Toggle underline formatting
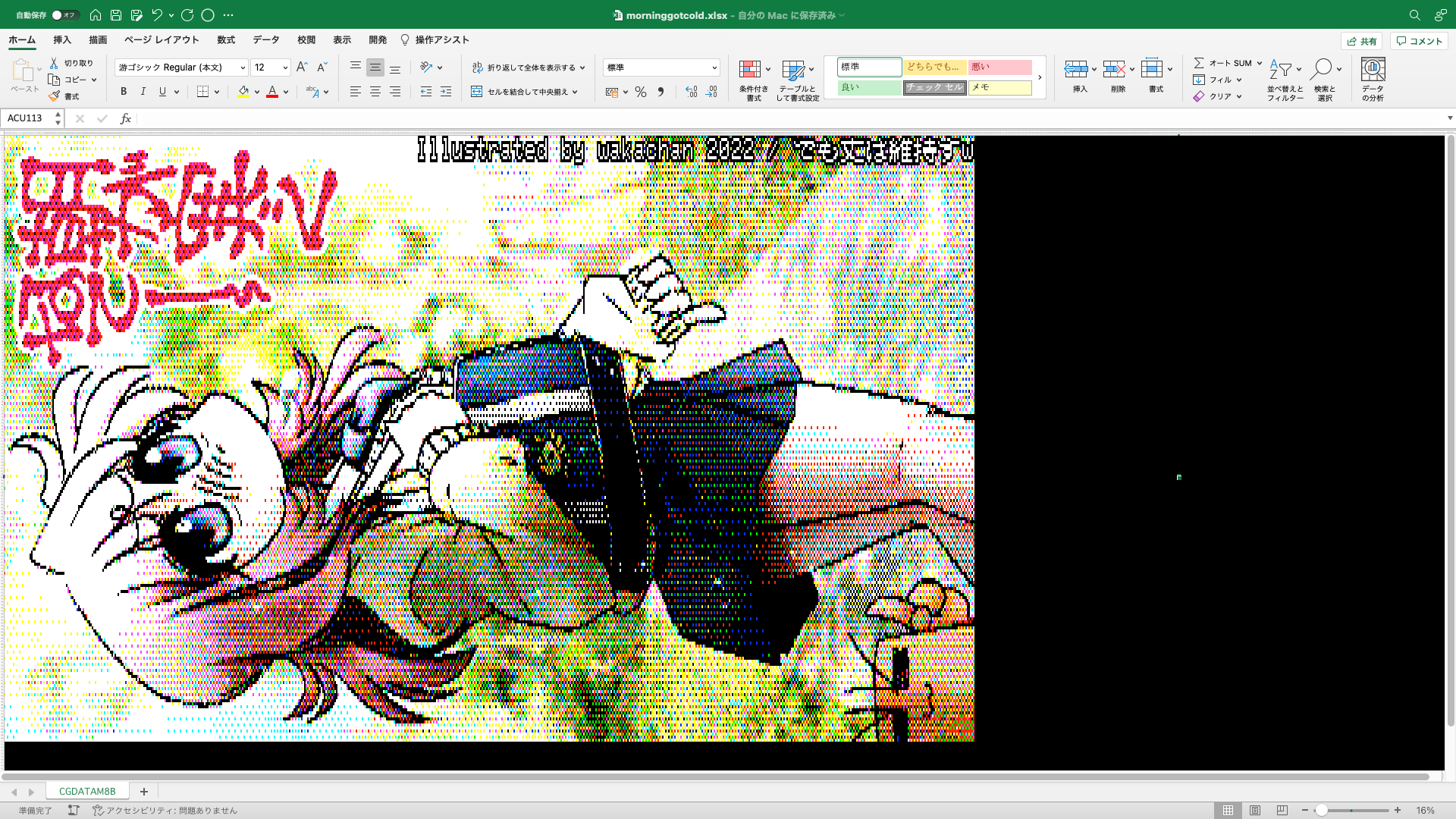1456x819 pixels. [162, 92]
